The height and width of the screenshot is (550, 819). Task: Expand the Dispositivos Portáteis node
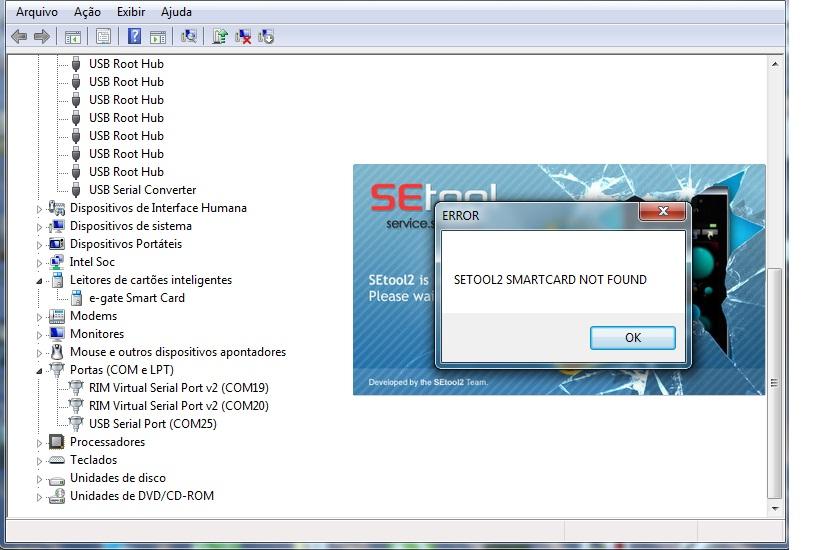pos(39,245)
